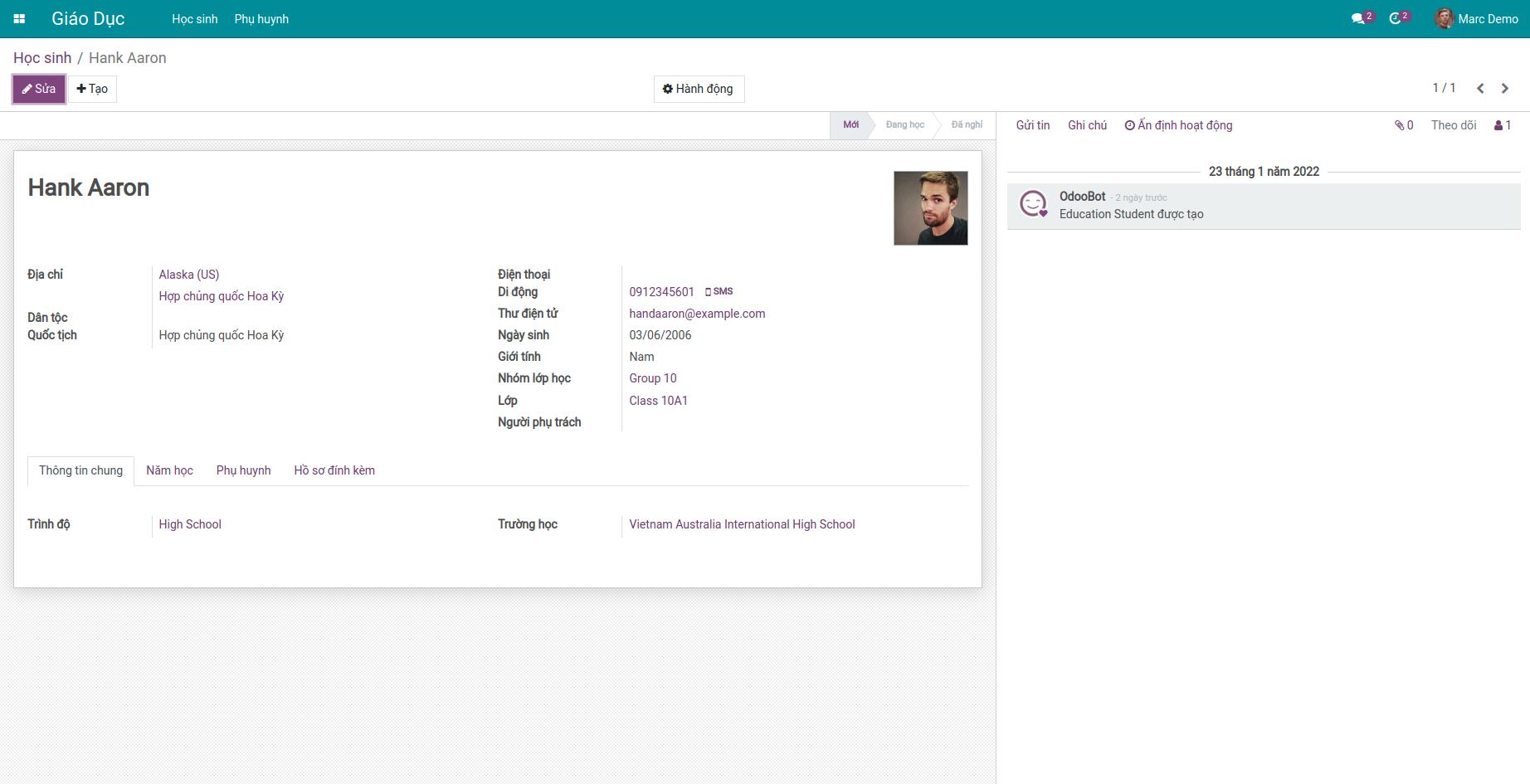Open the Alaska (US) state link
This screenshot has height=784, width=1530.
pos(189,275)
